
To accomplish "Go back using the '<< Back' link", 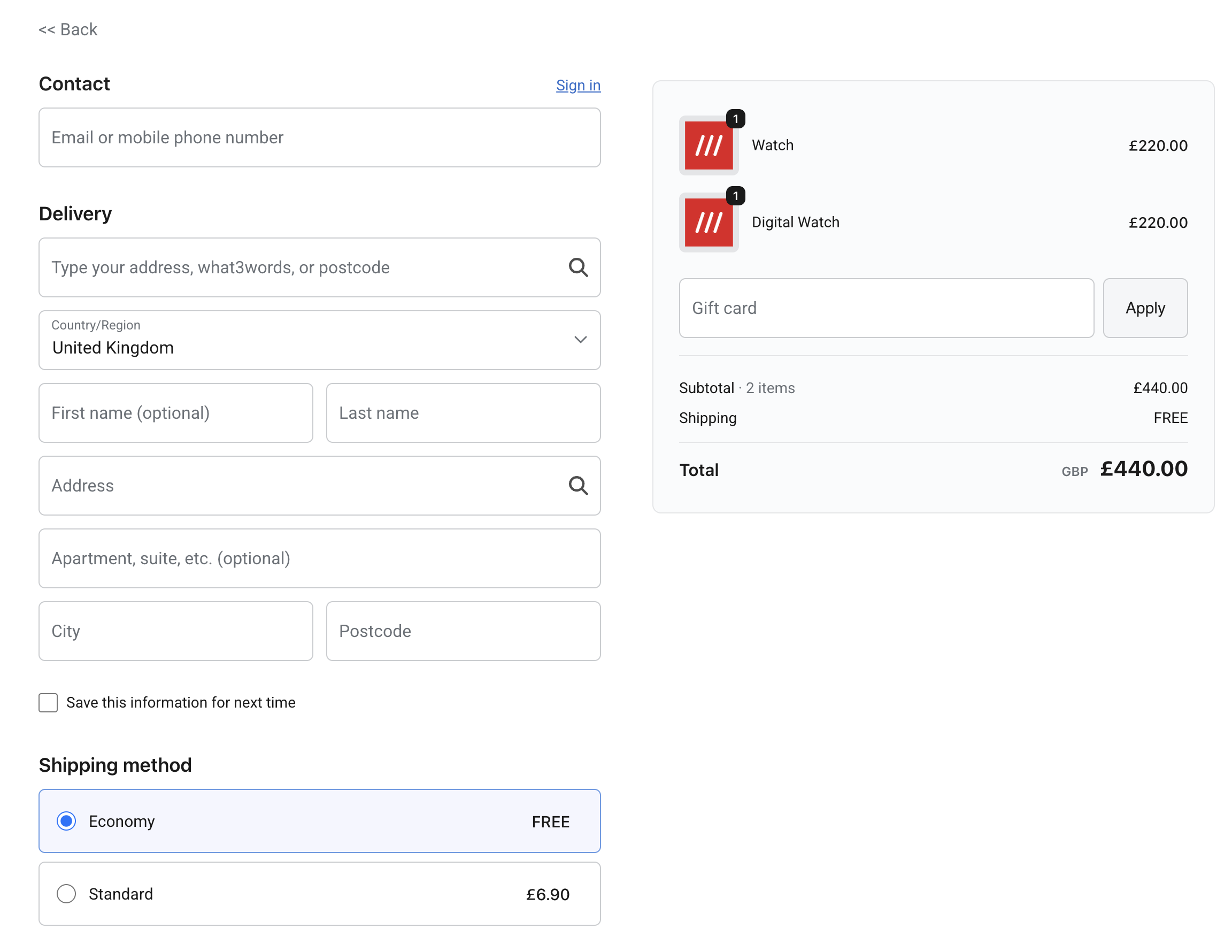I will coord(68,29).
